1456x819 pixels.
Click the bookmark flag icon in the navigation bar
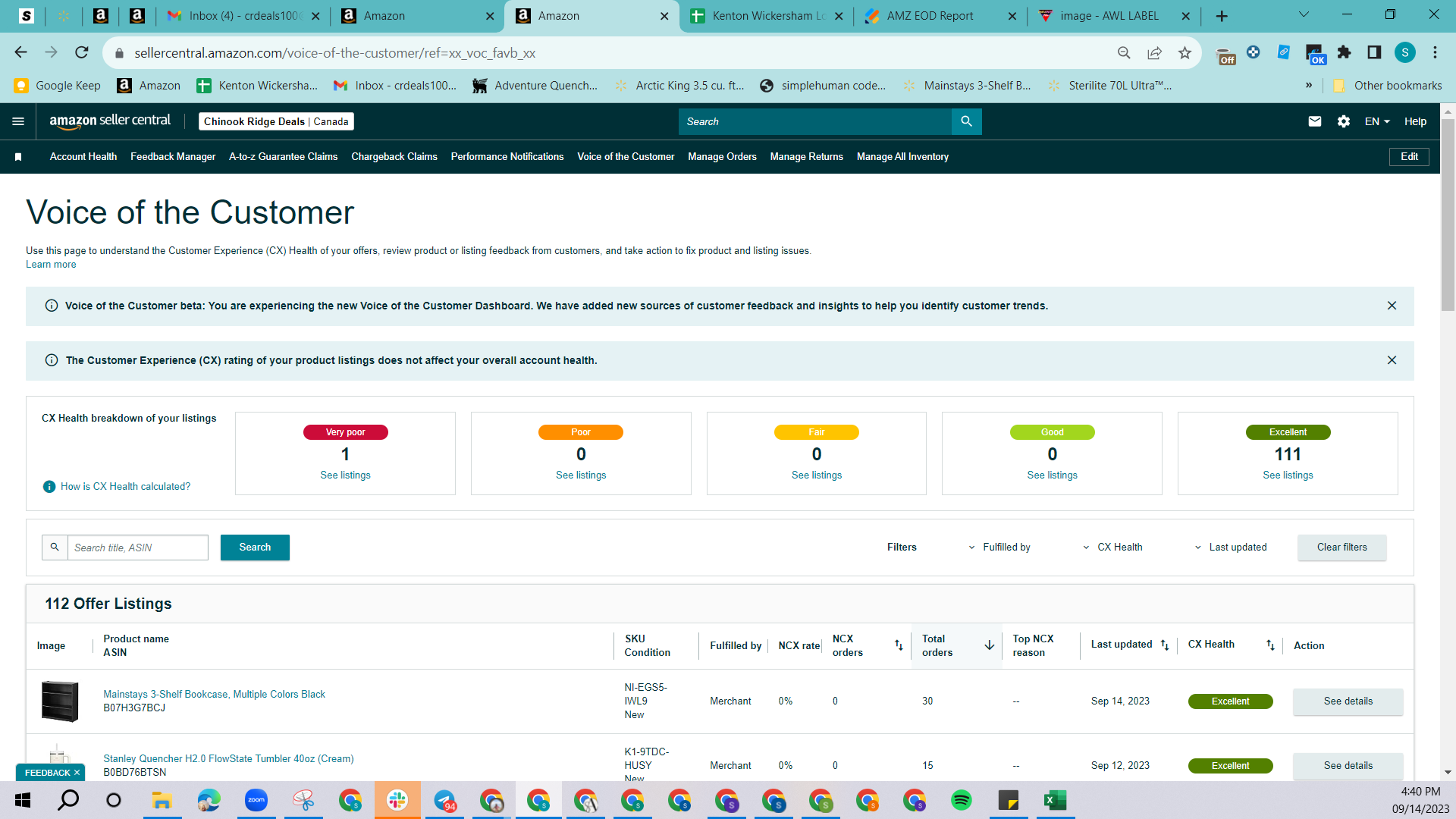18,157
